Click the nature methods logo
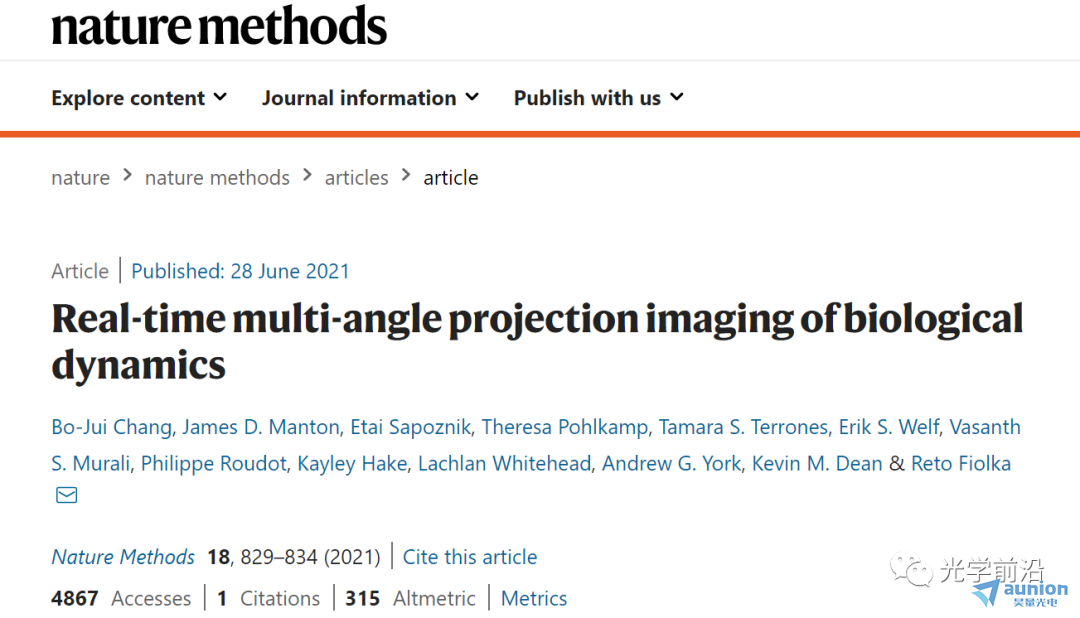The width and height of the screenshot is (1080, 618). coord(219,26)
